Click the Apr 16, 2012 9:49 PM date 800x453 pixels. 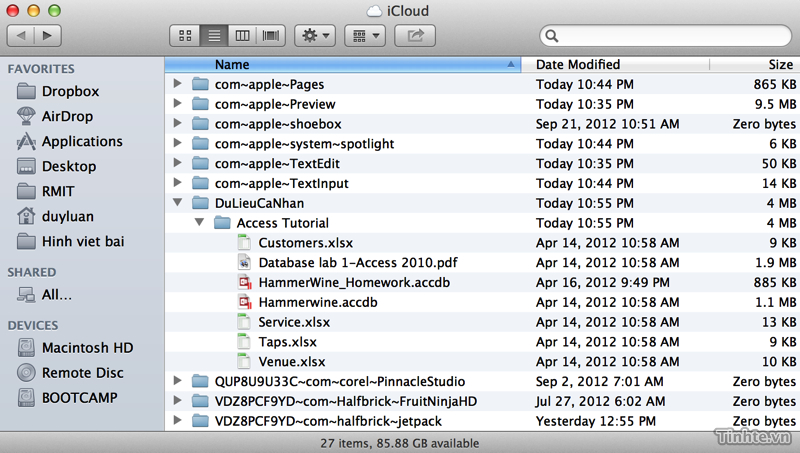tap(603, 283)
